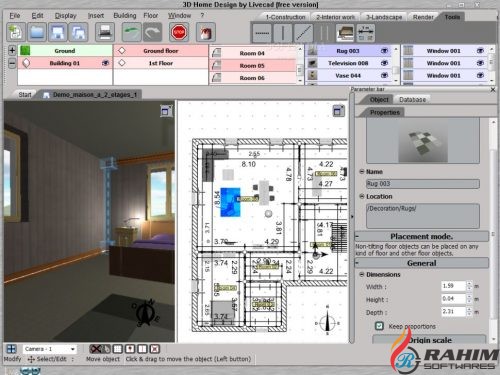
Task: Click the new document toolbar icon
Action: (16, 32)
